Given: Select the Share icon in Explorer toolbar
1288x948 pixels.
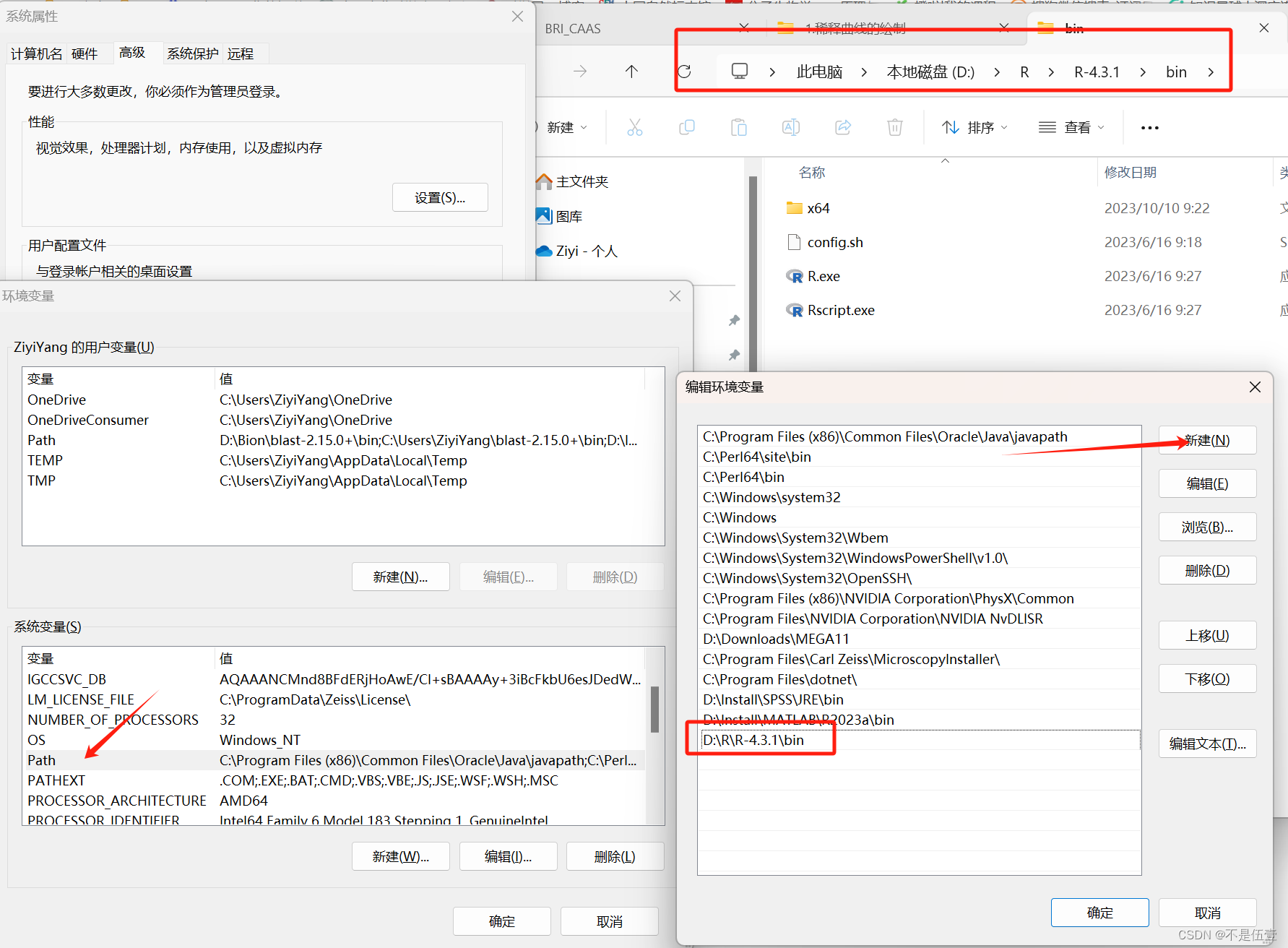Looking at the screenshot, I should coord(842,127).
